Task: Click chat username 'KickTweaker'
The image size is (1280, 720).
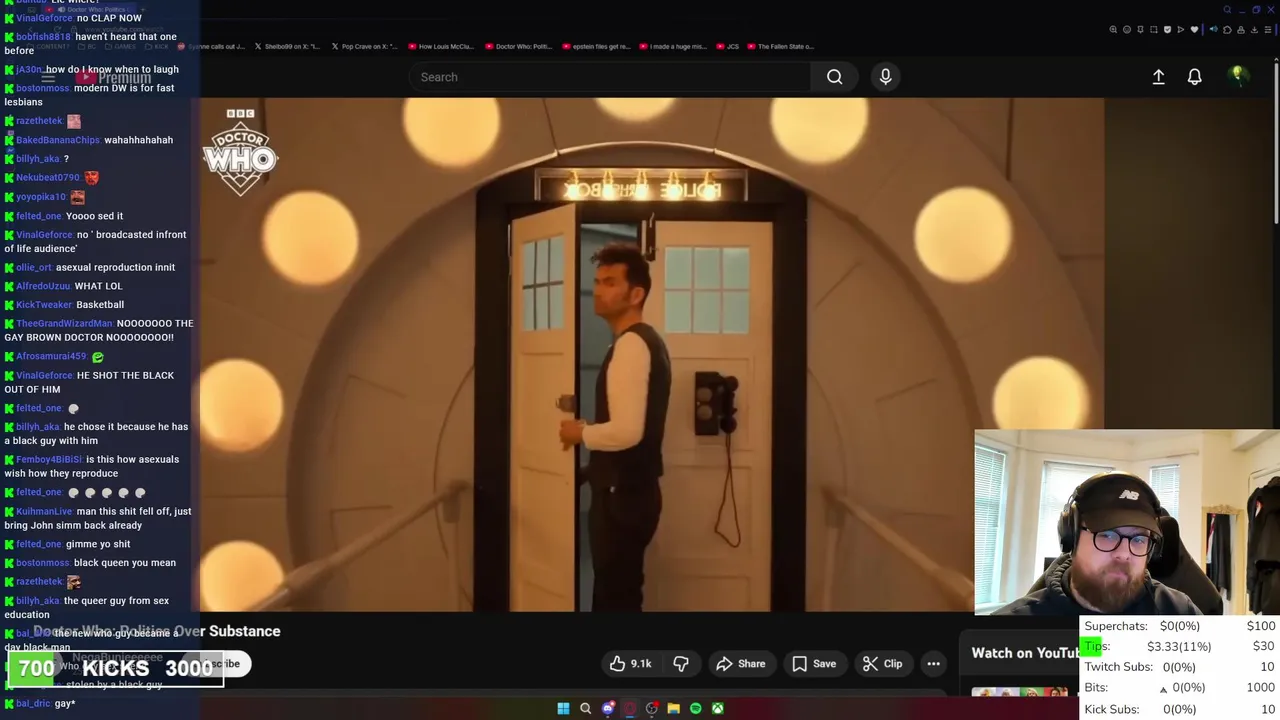Action: pyautogui.click(x=44, y=305)
